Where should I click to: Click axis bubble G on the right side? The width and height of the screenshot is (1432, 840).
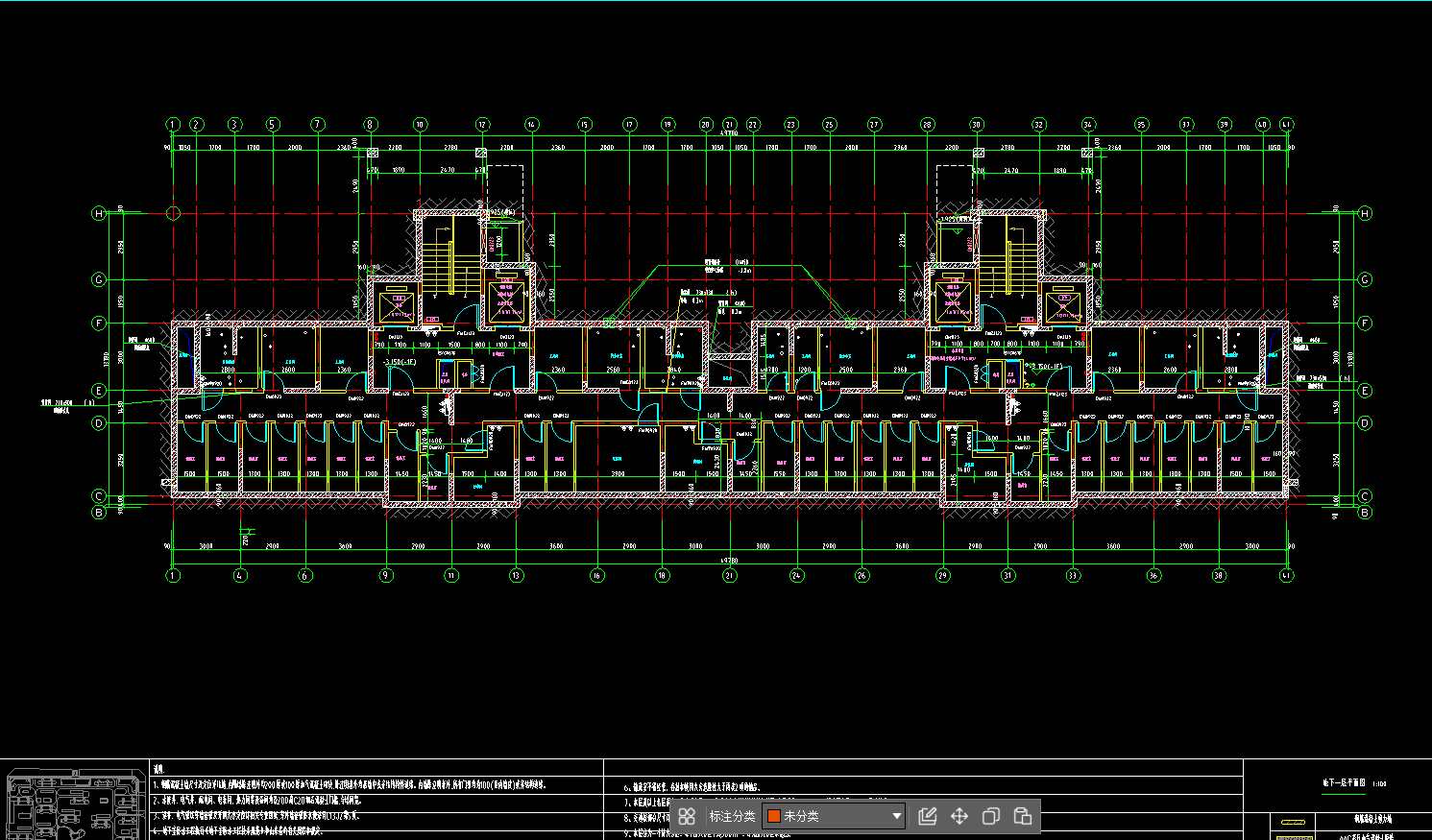coord(1365,279)
